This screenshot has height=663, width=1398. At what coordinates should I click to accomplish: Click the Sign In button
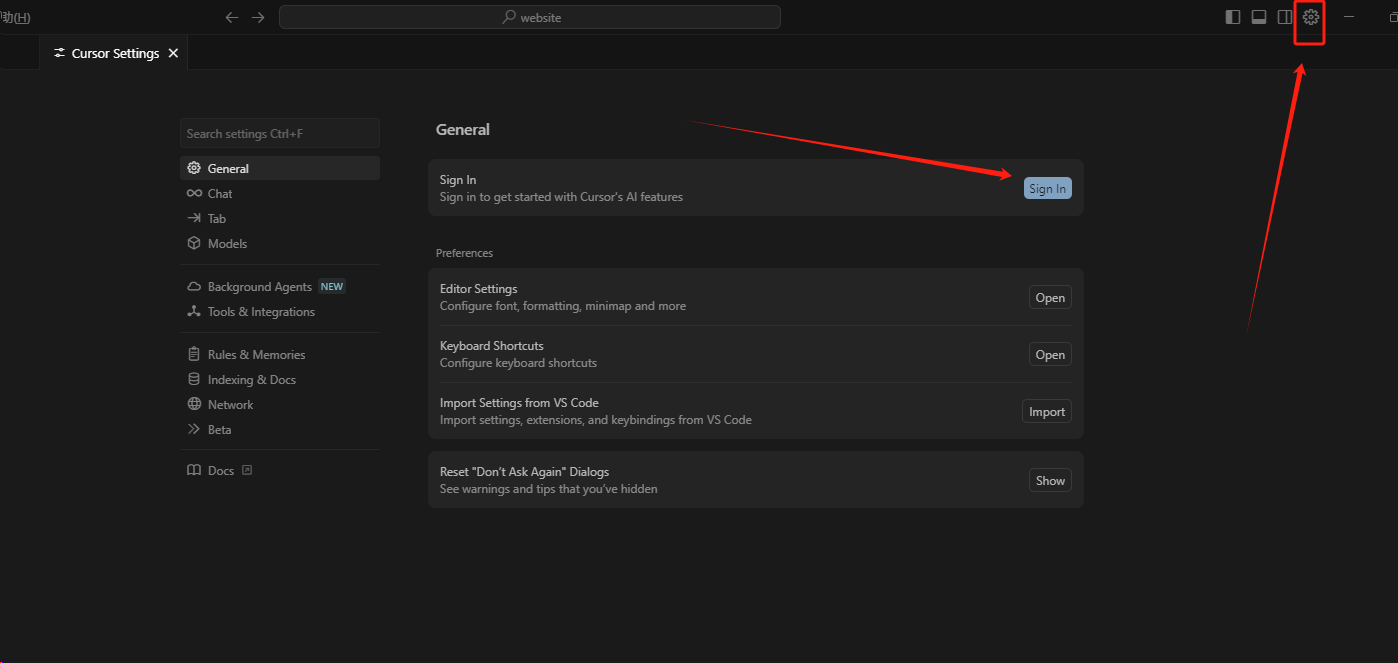(1047, 188)
